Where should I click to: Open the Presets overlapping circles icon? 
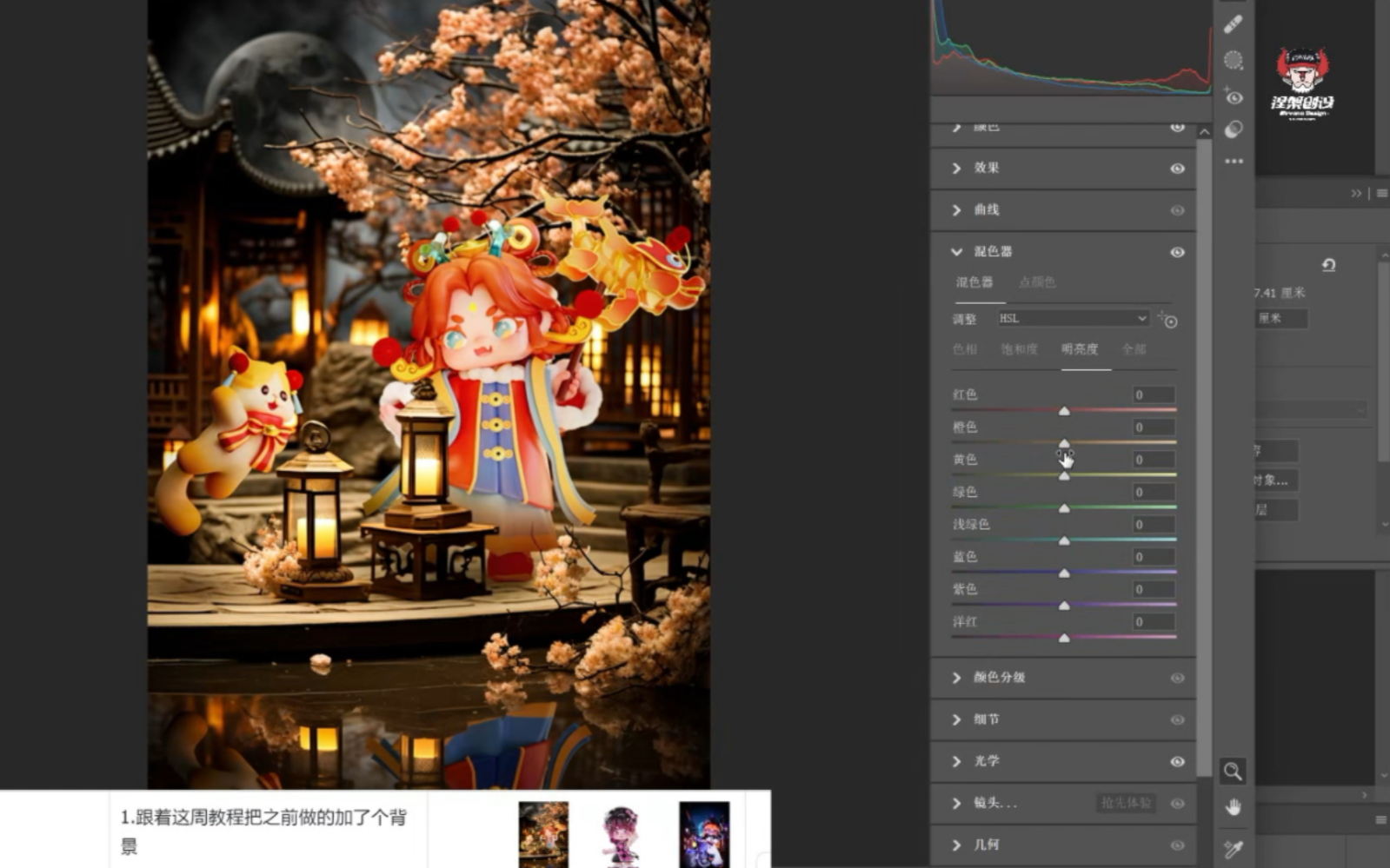[1233, 129]
